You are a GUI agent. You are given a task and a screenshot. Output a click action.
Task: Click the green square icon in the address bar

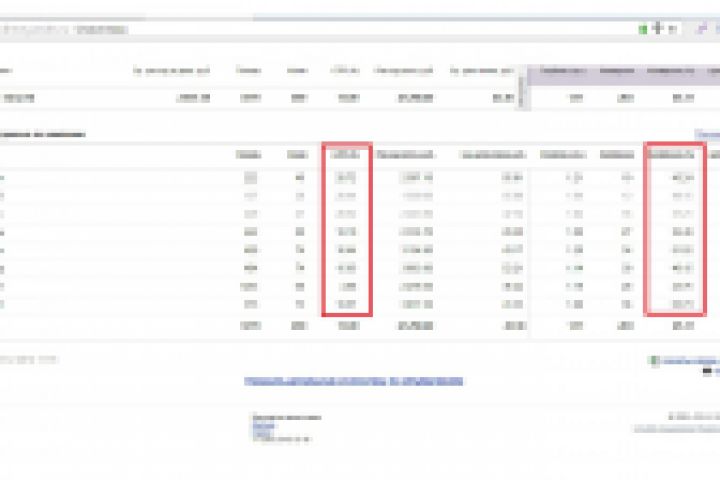click(x=643, y=30)
